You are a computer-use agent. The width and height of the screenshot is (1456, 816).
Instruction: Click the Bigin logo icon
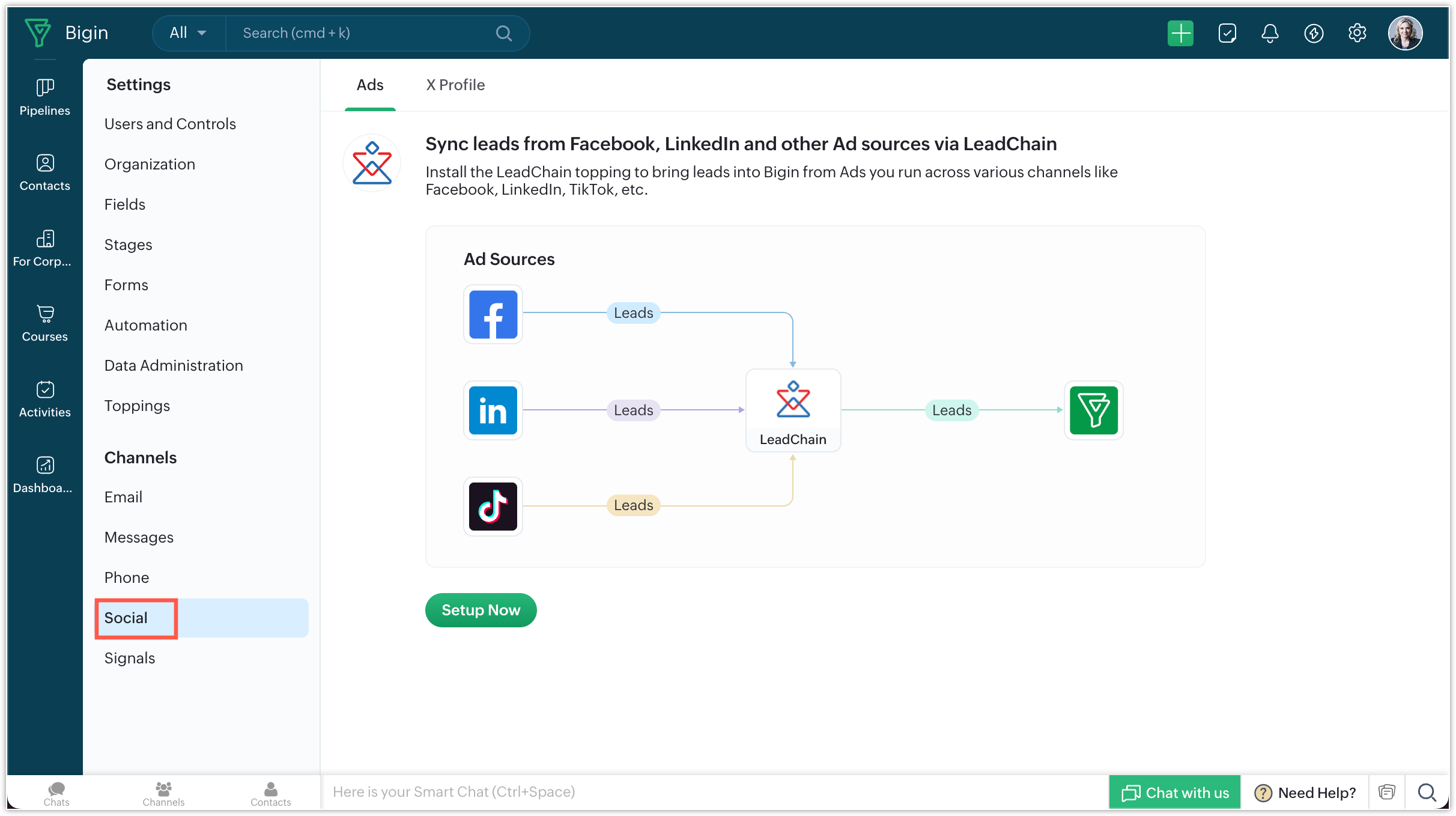(x=38, y=32)
